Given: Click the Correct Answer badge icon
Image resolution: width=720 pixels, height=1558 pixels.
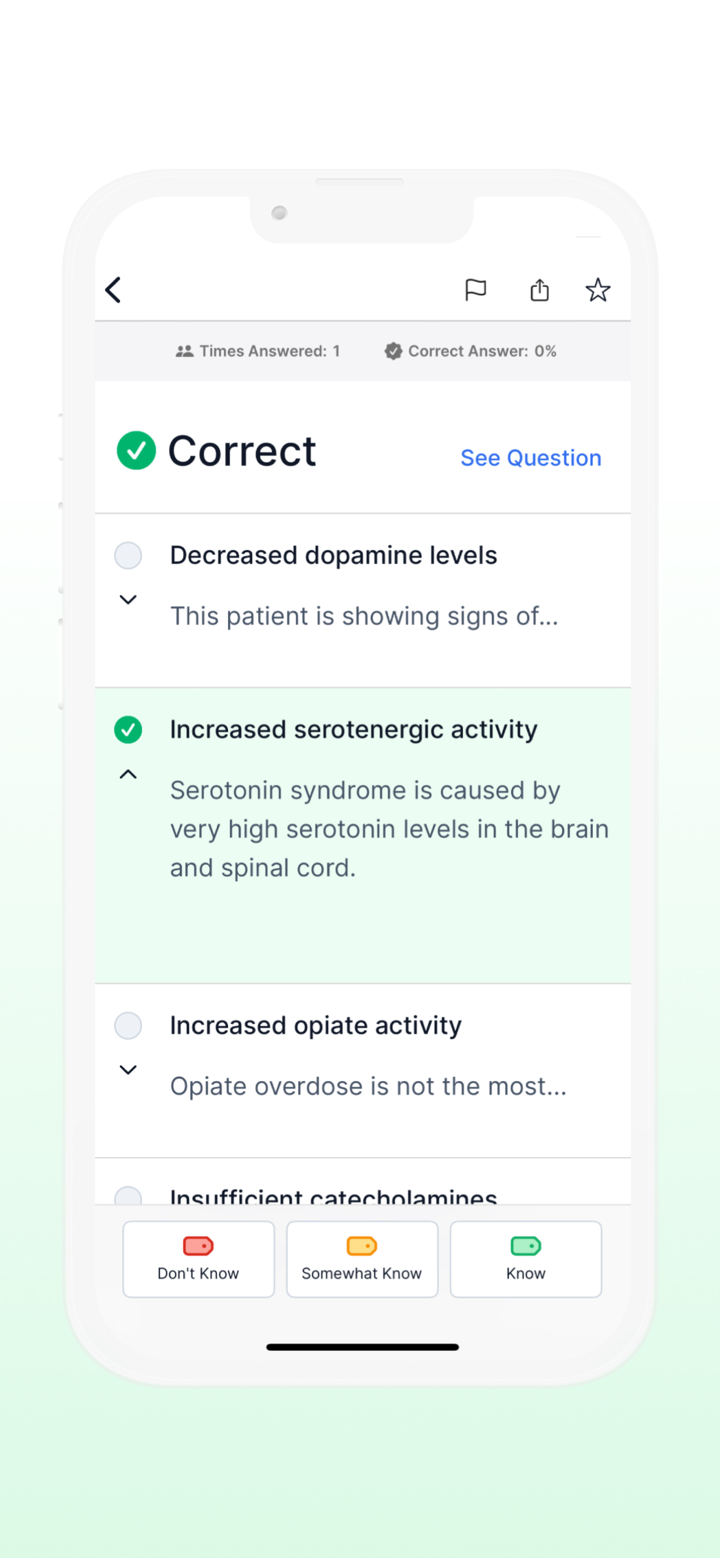Looking at the screenshot, I should tap(393, 351).
